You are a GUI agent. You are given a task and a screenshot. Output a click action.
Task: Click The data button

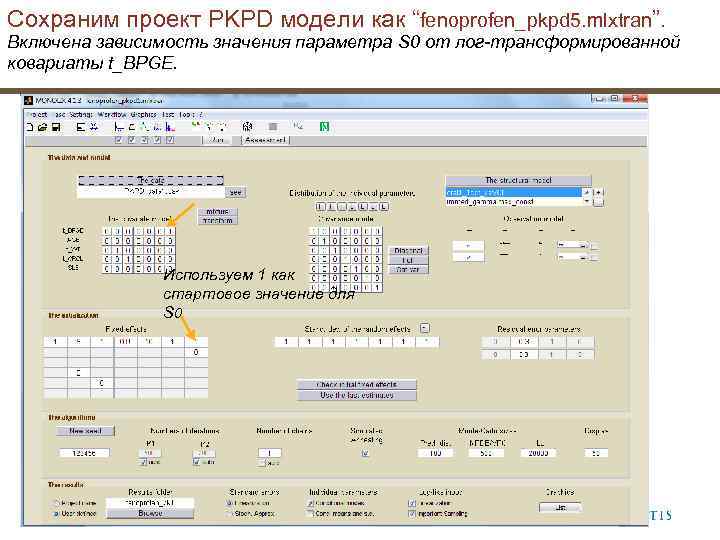tap(151, 180)
